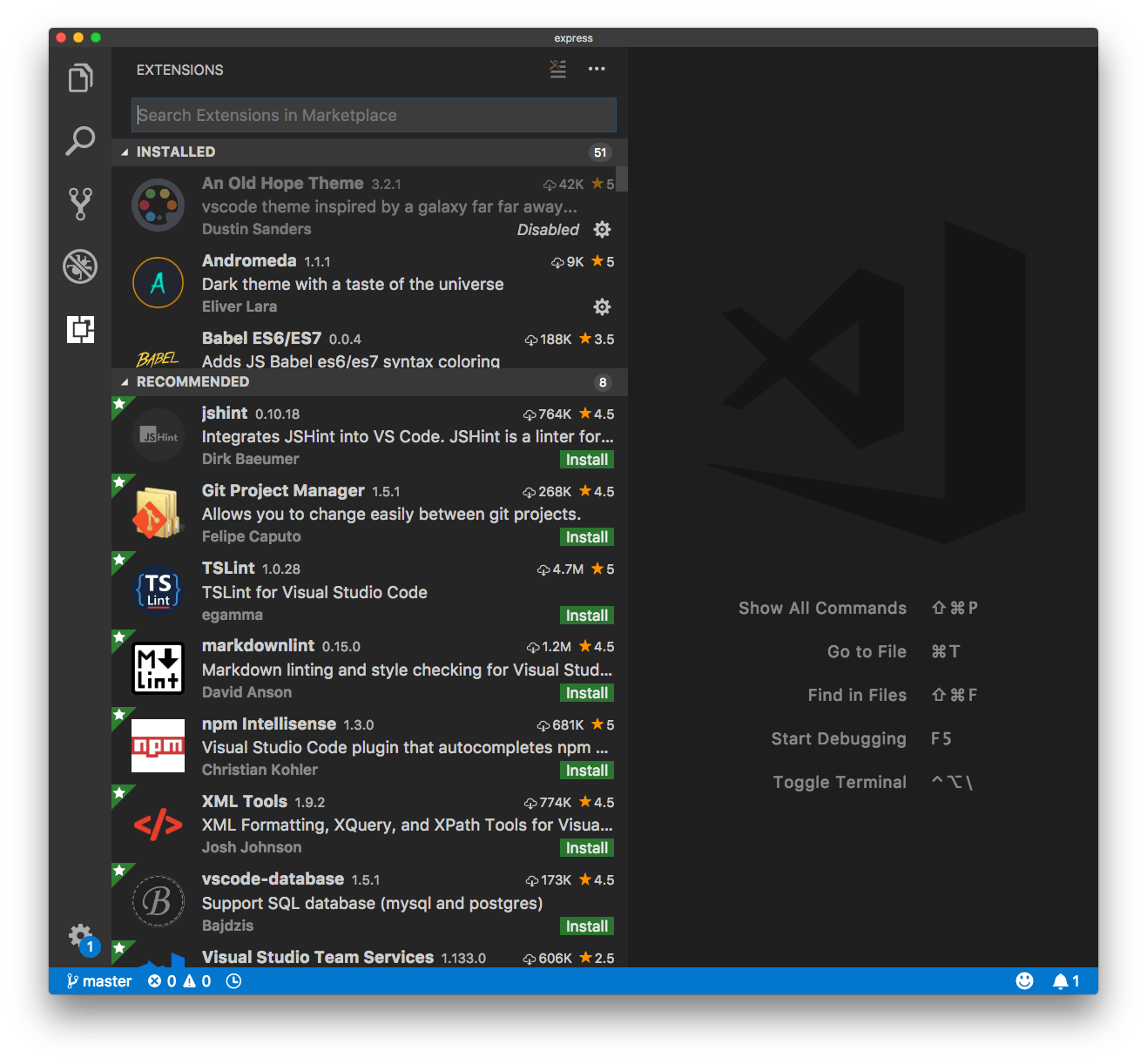Open the Andromeda extension title

coord(249,260)
